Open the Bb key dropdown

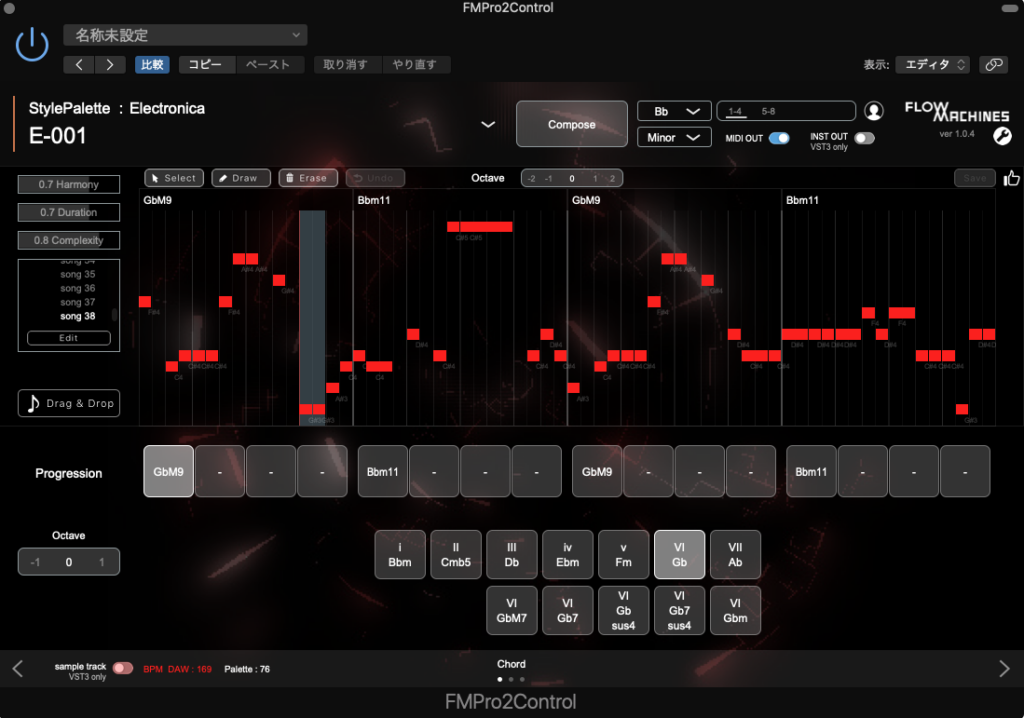pyautogui.click(x=674, y=111)
